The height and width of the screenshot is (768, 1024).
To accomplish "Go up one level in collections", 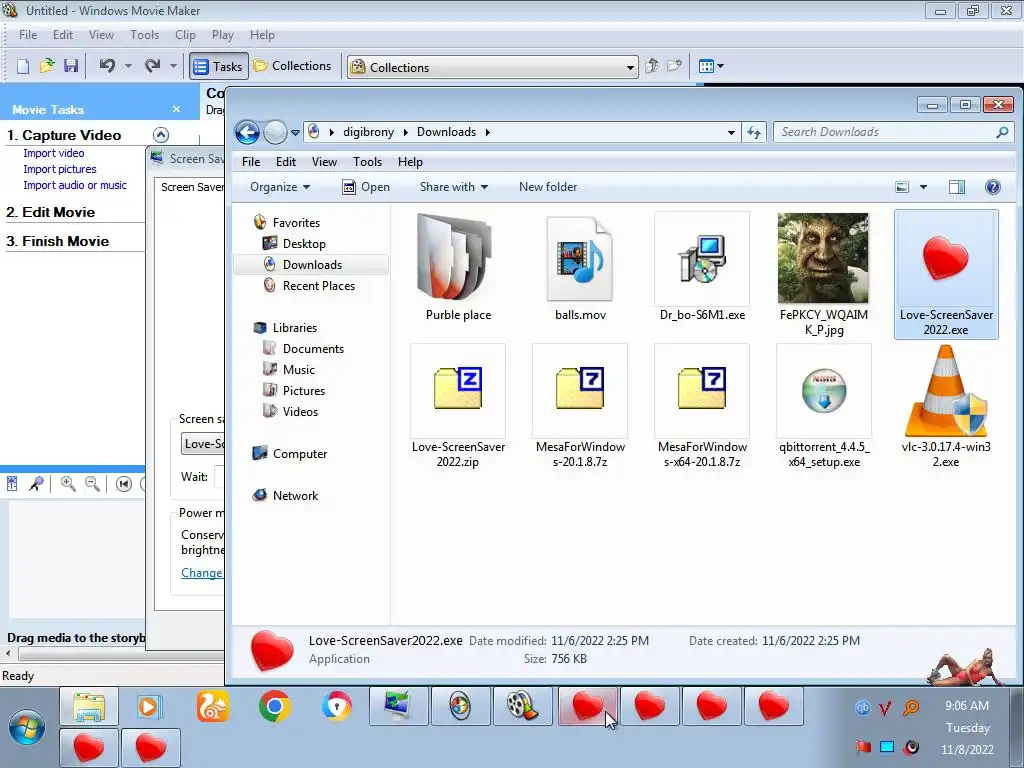I will (x=651, y=66).
